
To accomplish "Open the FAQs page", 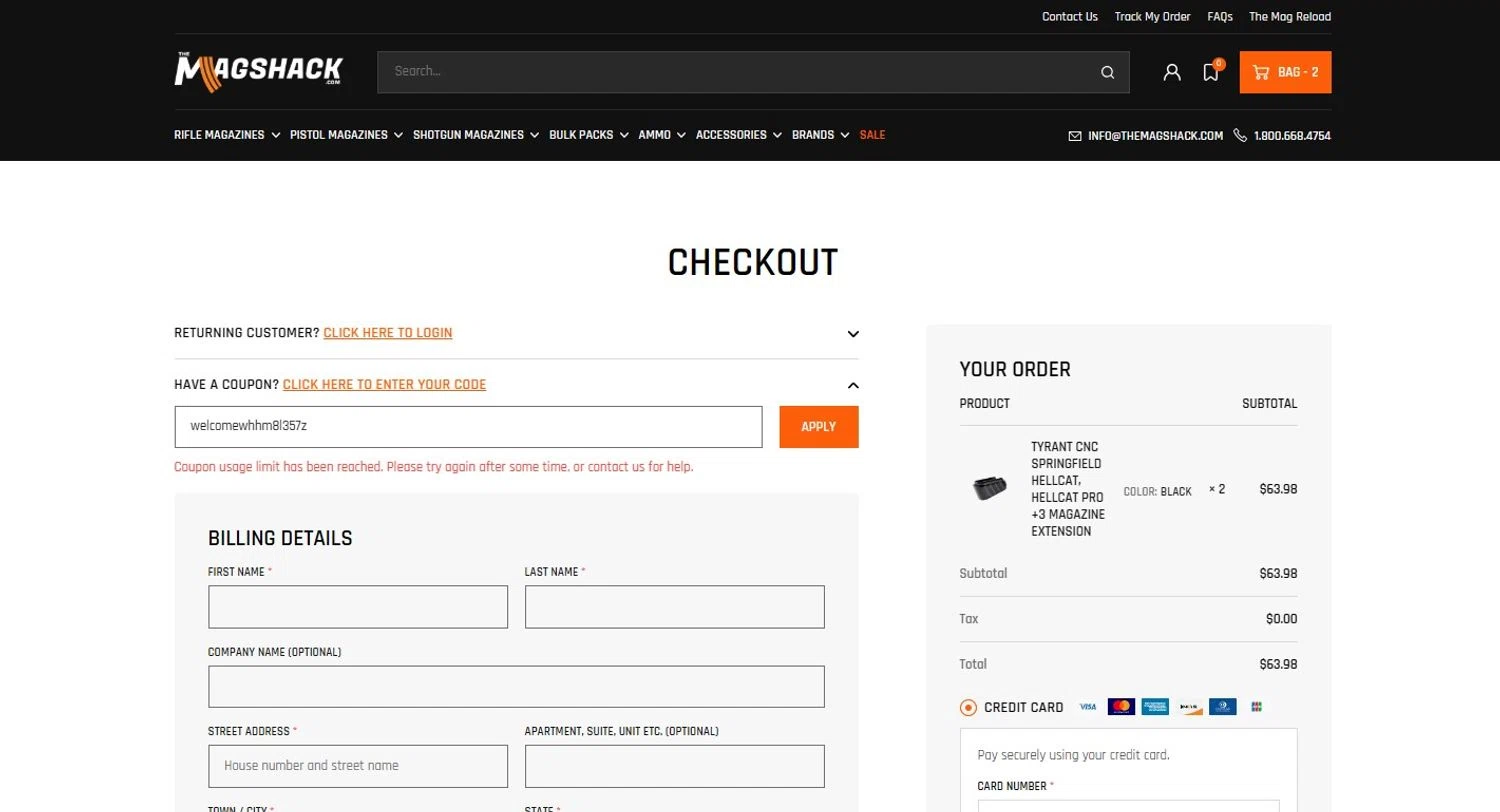I will (1220, 17).
